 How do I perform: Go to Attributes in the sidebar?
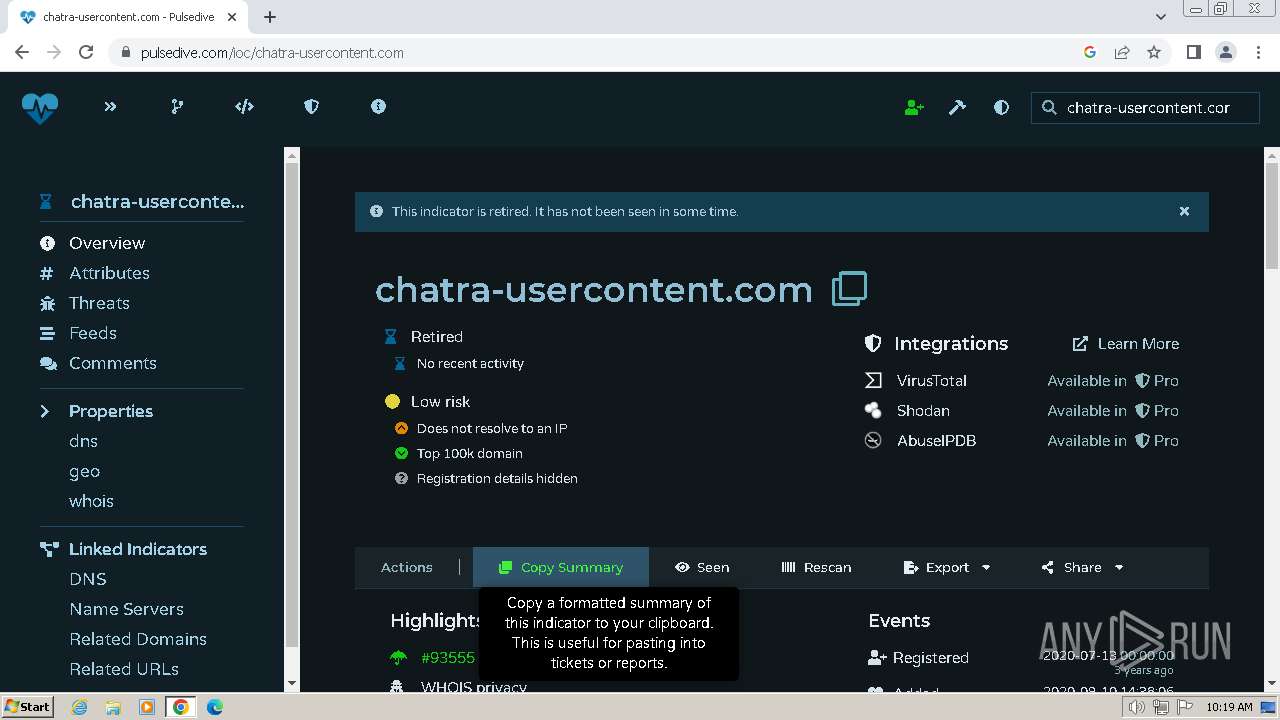[109, 273]
